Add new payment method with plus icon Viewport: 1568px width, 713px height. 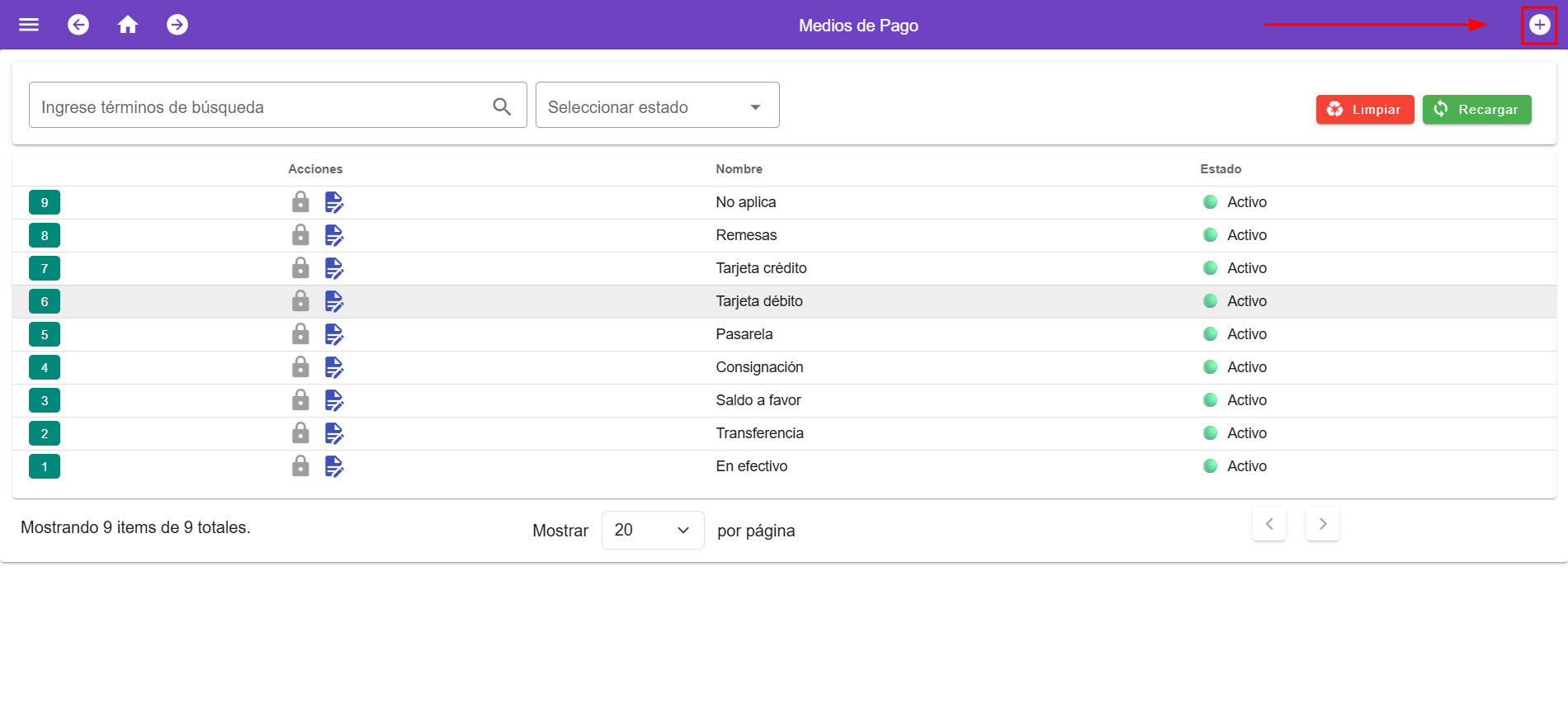point(1539,25)
